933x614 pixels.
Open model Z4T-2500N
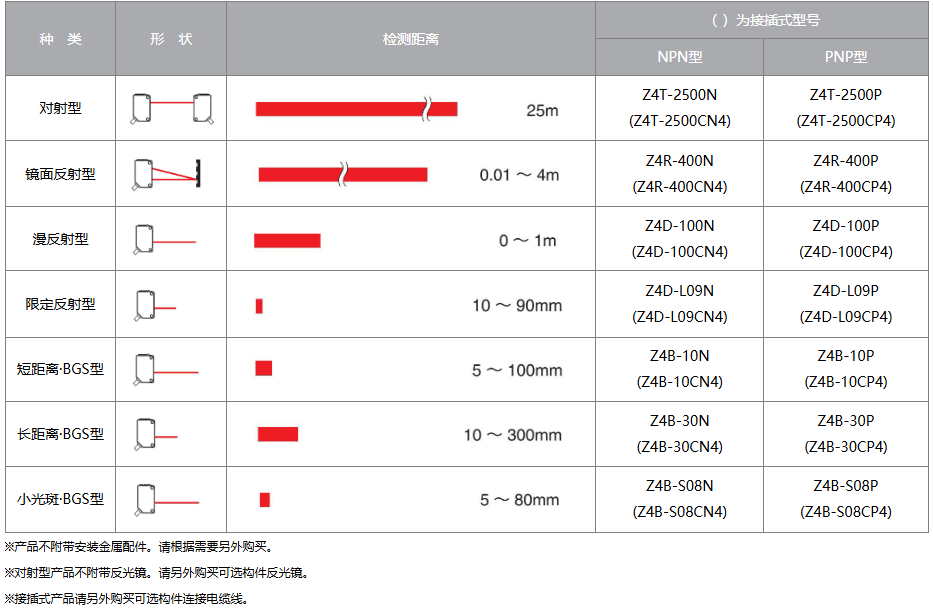[x=679, y=96]
